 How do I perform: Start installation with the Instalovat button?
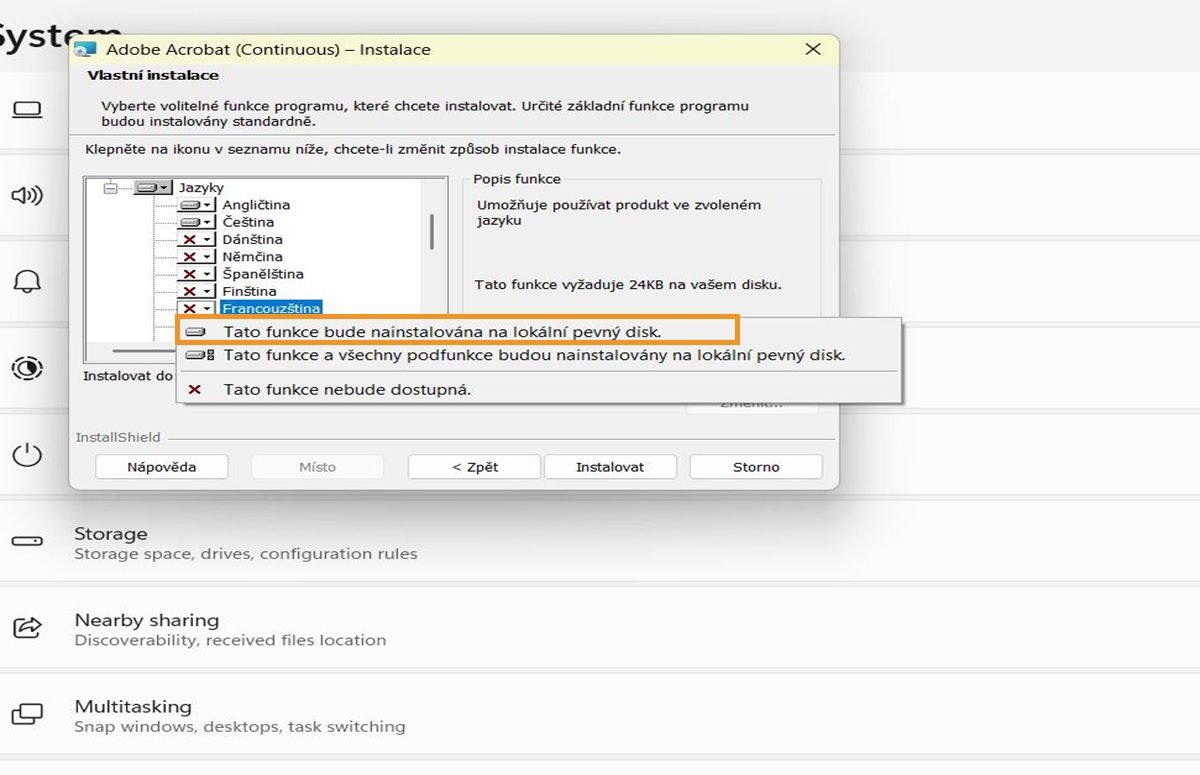pyautogui.click(x=610, y=467)
